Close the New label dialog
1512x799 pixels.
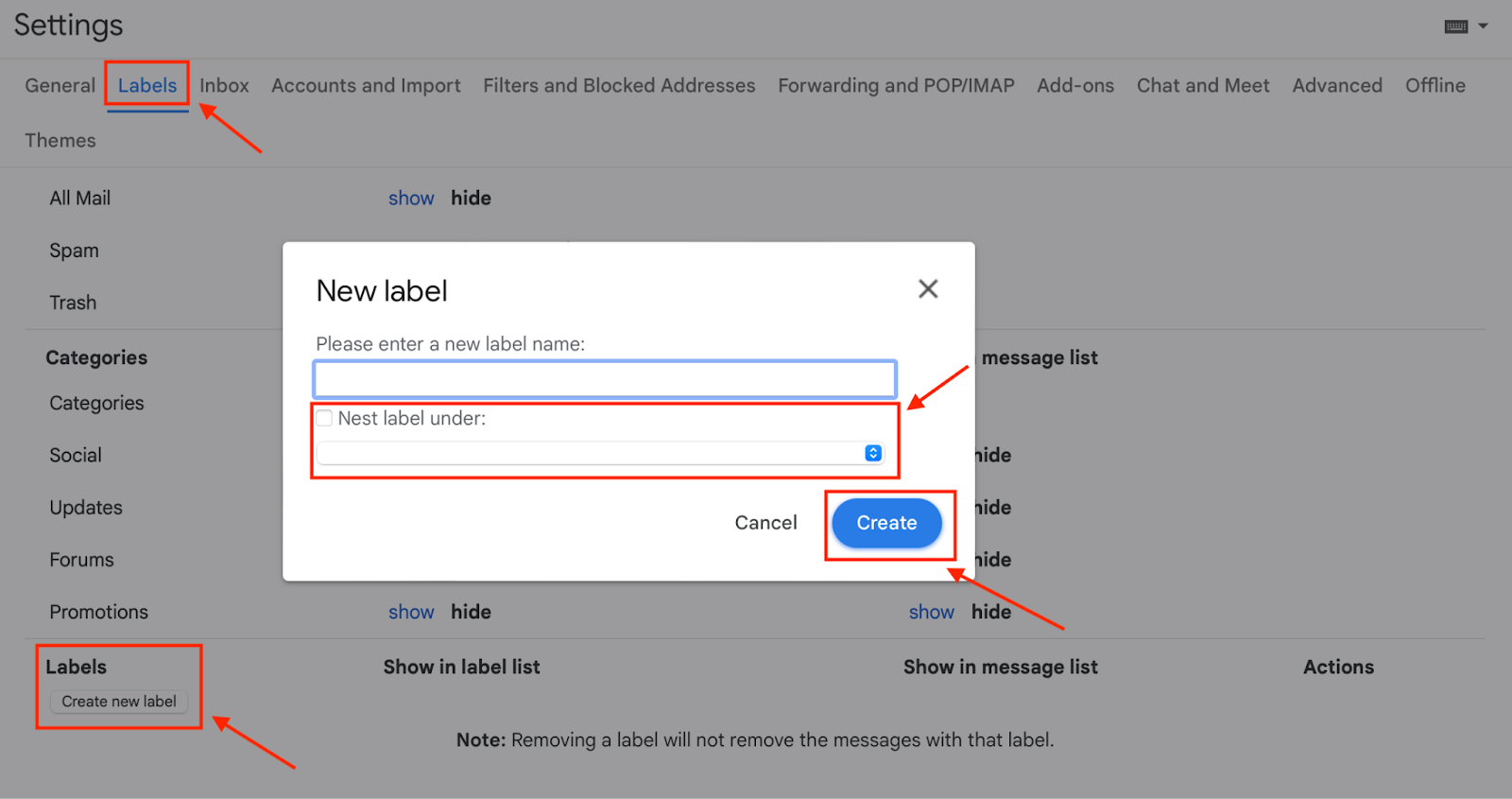(x=927, y=288)
